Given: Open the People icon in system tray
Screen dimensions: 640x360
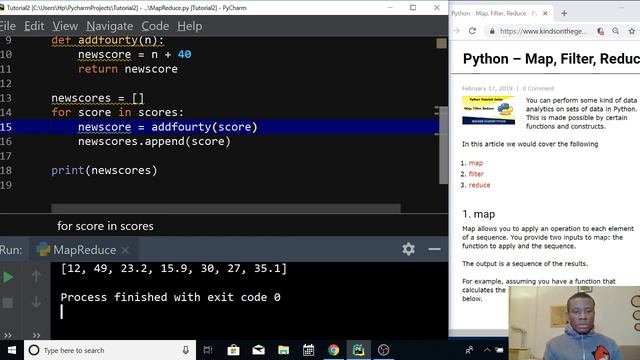Looking at the screenshot, I should click(470, 350).
